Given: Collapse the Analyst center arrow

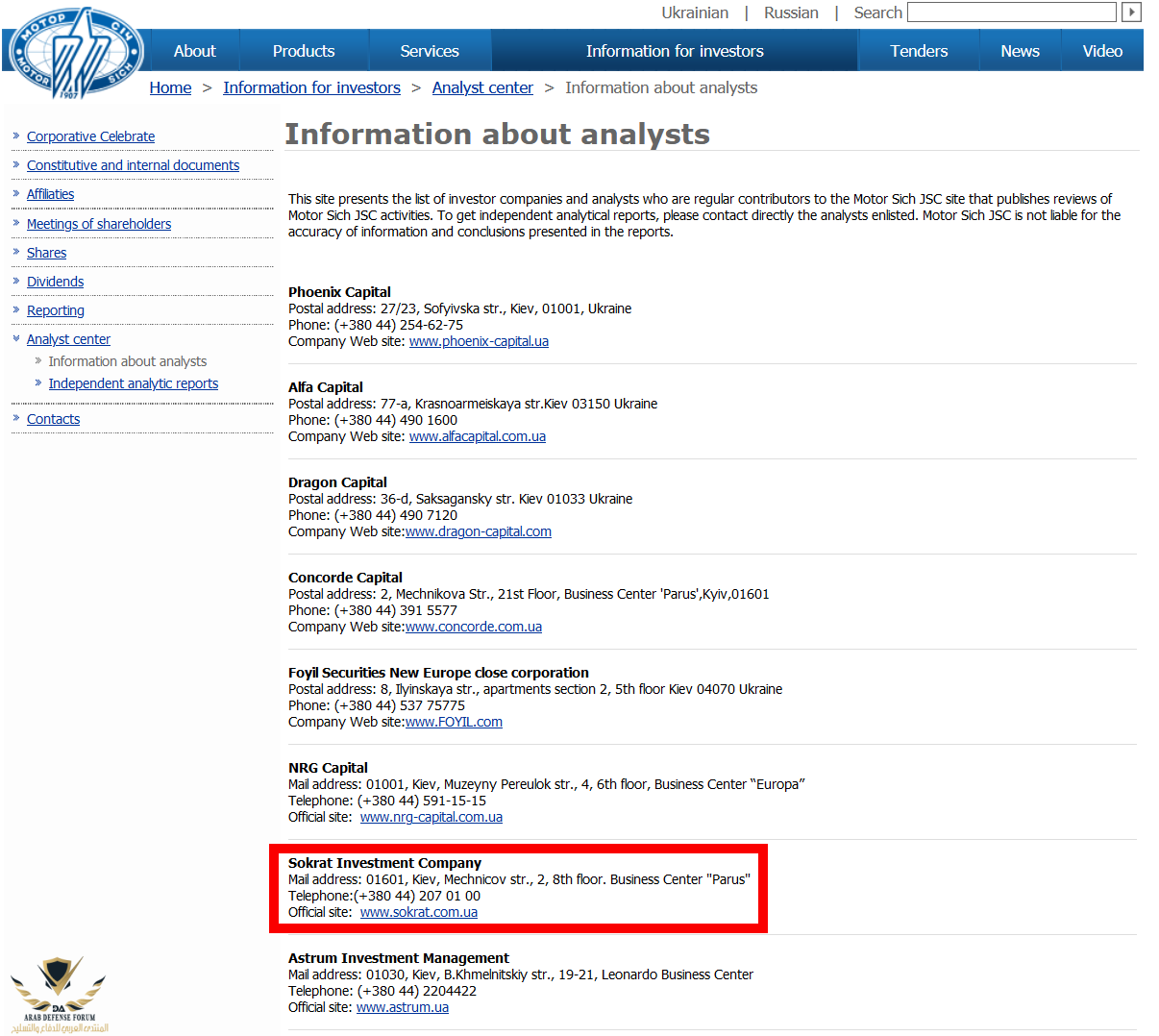Looking at the screenshot, I should coord(16,338).
